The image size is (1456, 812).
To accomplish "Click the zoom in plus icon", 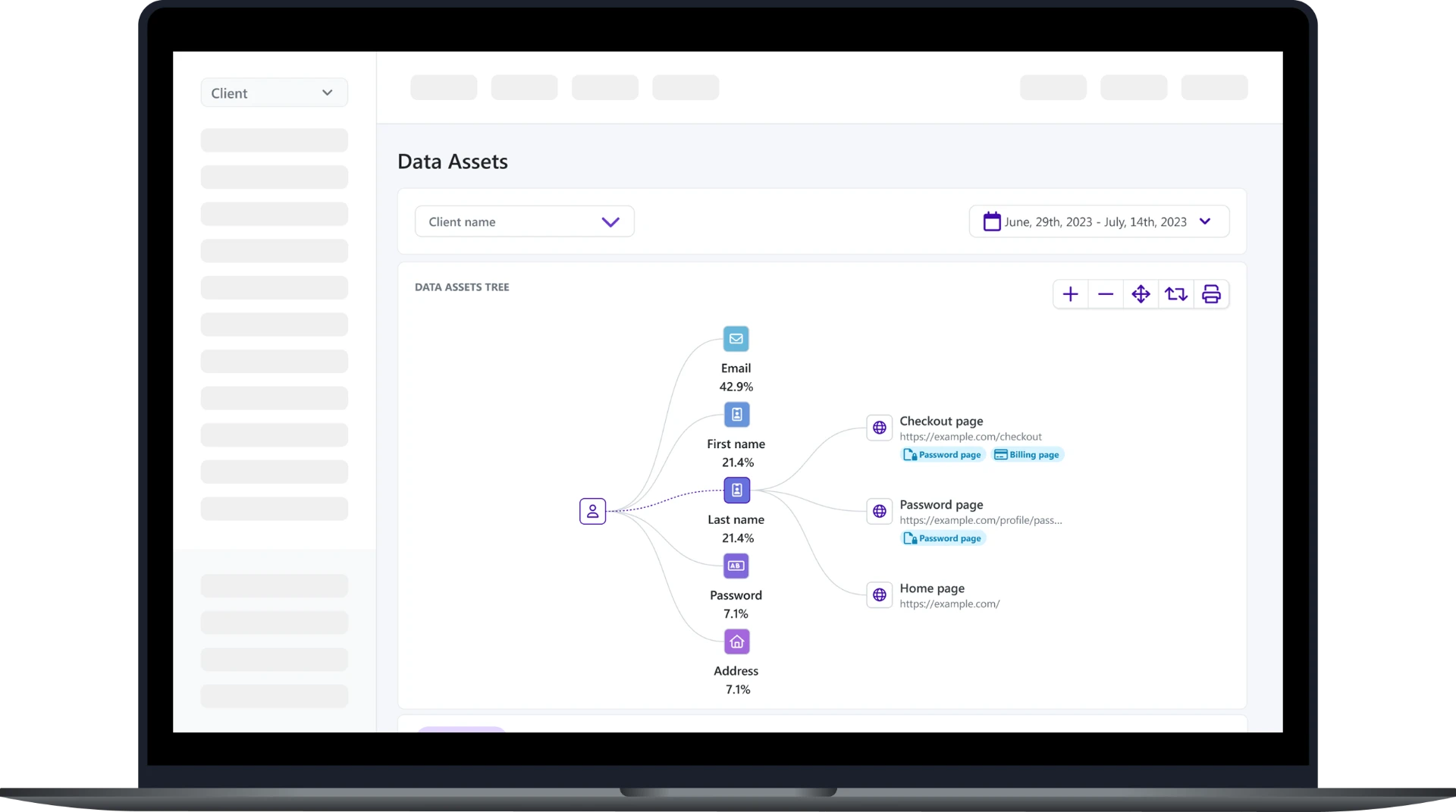I will click(1070, 294).
